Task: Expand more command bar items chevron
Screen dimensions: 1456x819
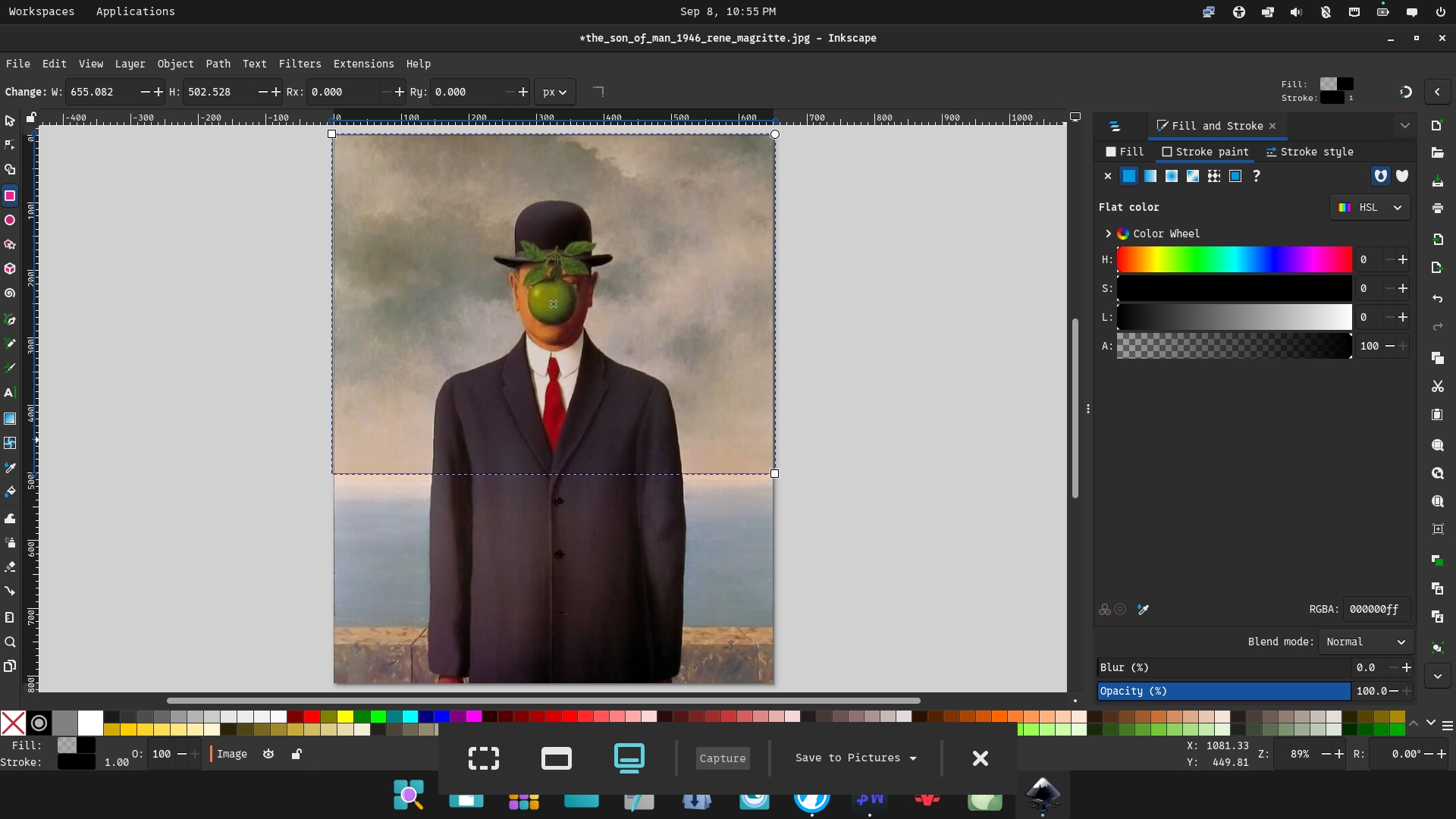Action: tap(1437, 676)
